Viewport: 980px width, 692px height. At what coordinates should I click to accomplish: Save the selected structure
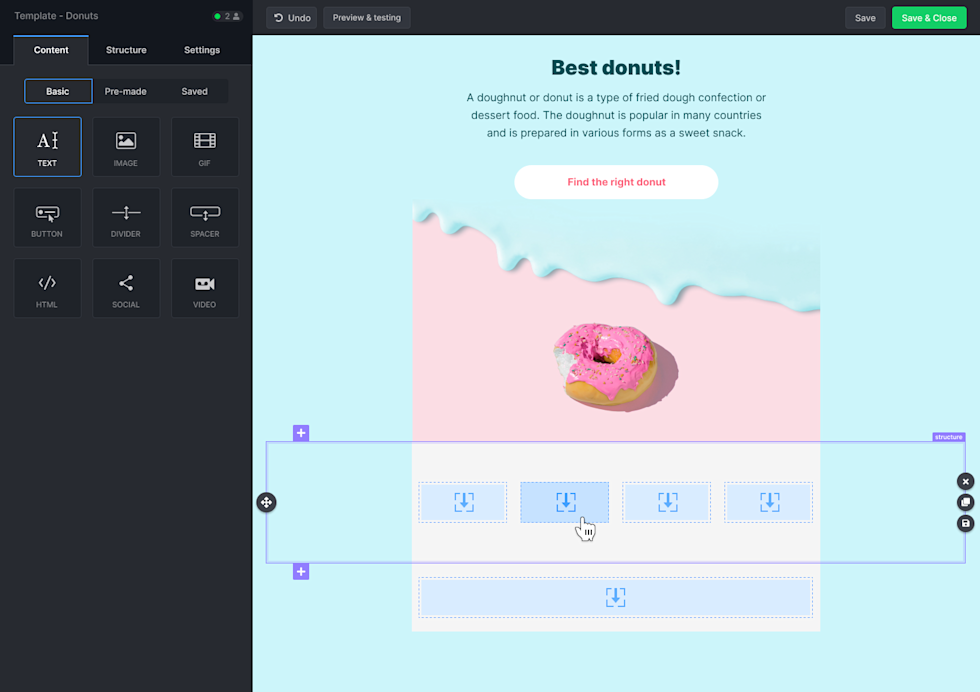[x=965, y=523]
